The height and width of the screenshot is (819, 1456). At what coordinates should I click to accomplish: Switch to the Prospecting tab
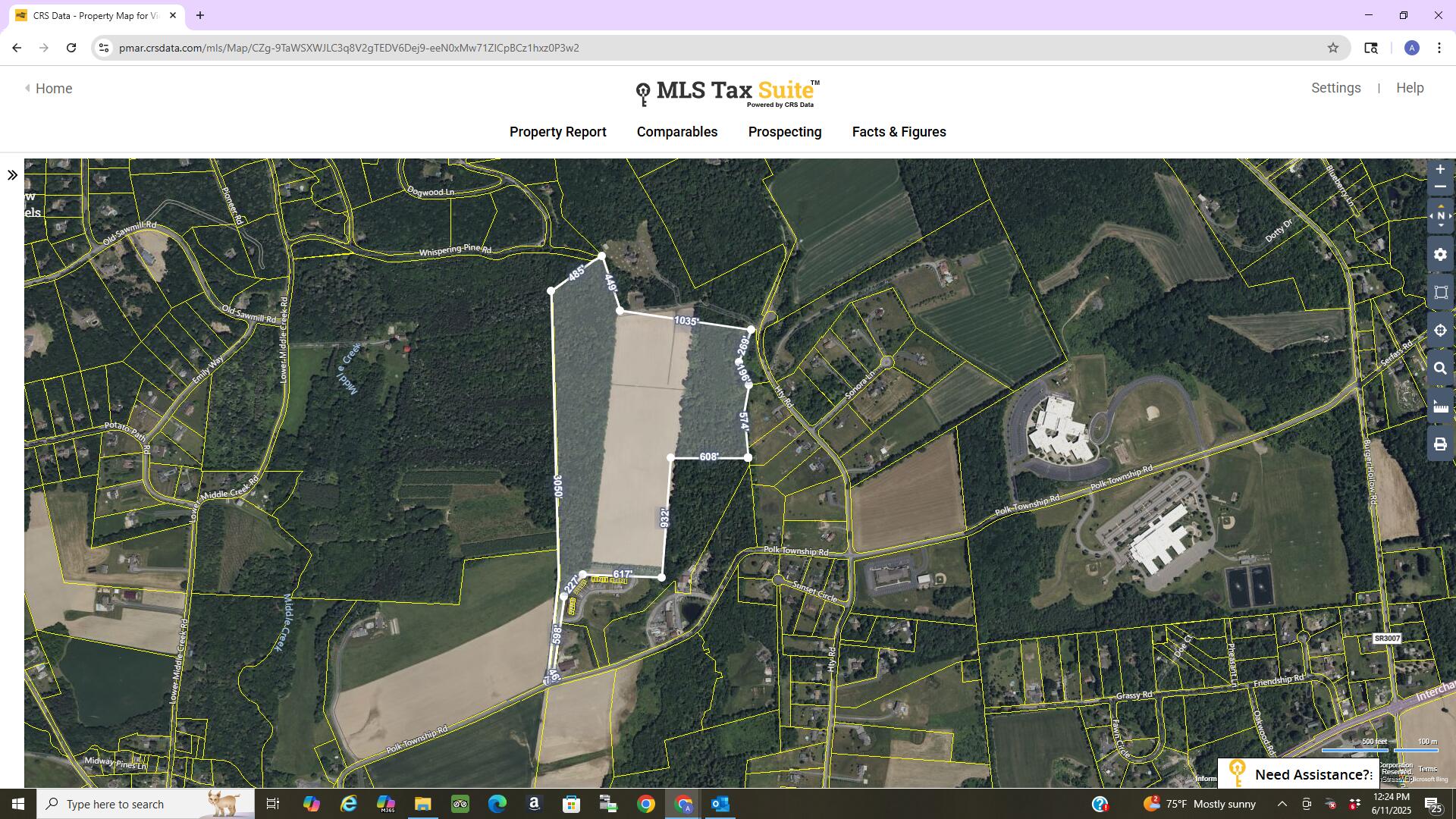click(x=784, y=132)
